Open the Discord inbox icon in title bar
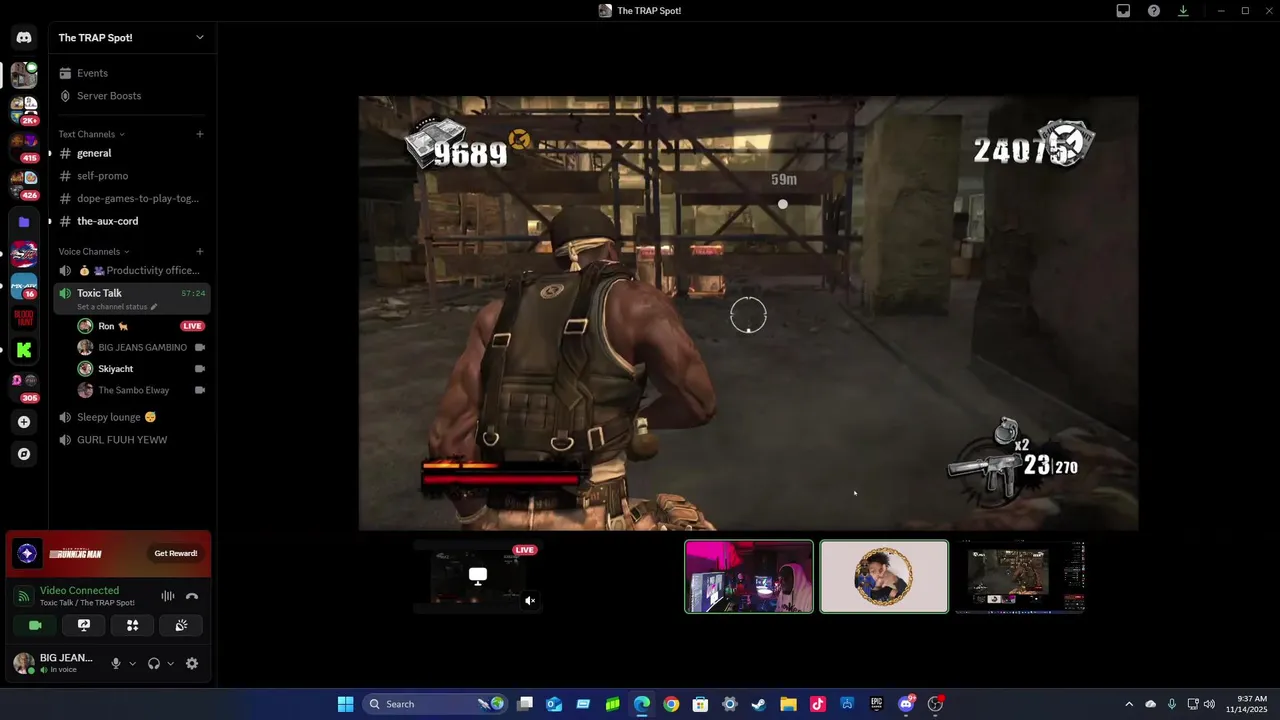 coord(1123,11)
